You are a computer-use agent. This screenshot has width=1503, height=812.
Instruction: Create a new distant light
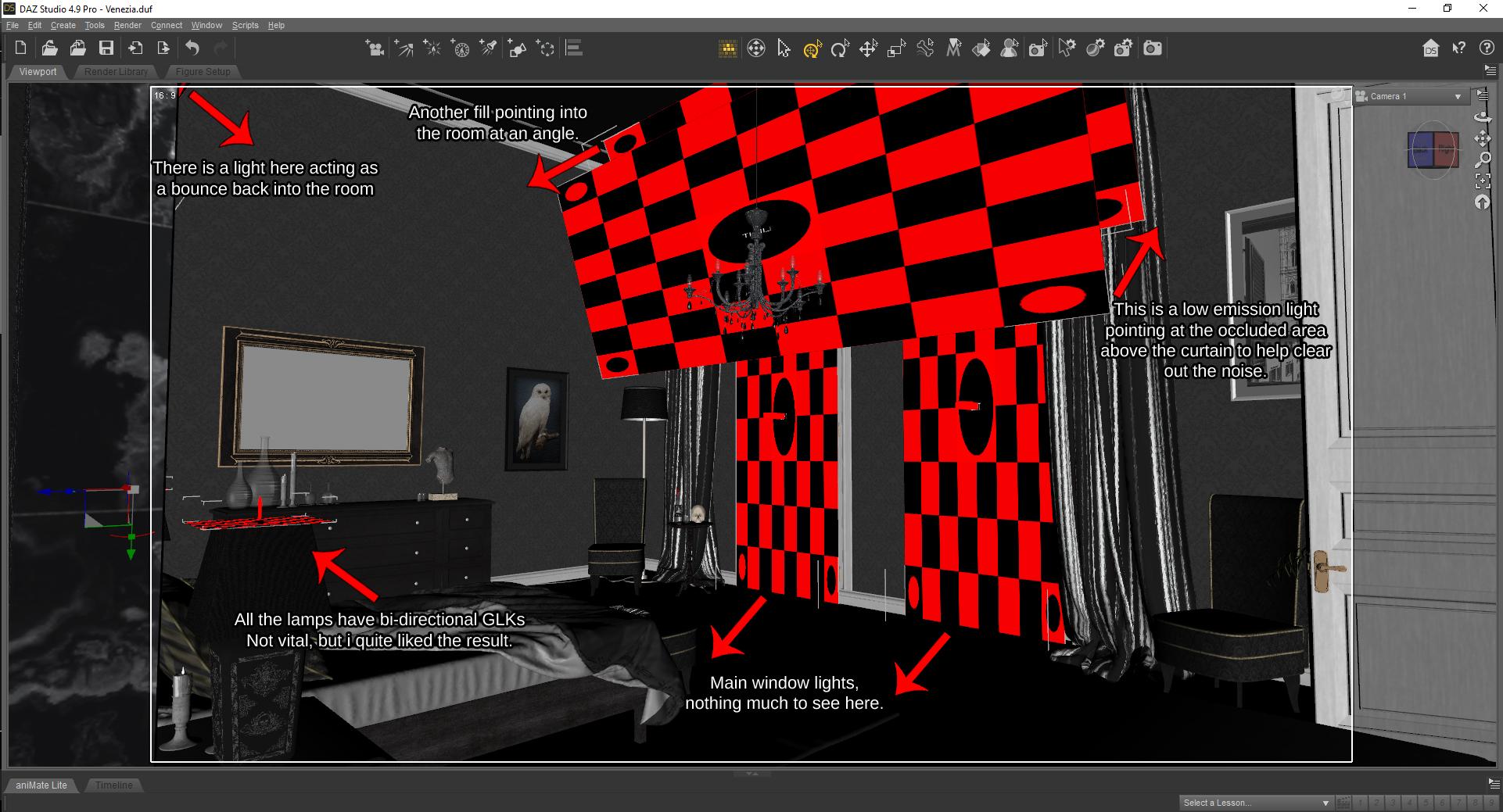(404, 48)
